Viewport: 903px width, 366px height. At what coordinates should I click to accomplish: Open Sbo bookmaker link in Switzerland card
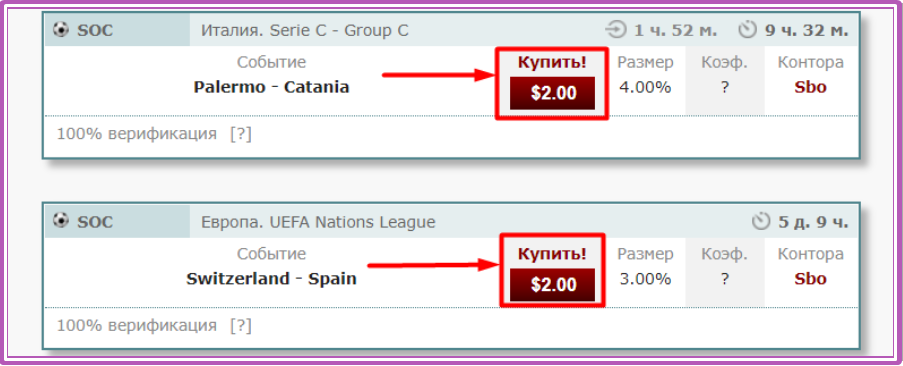point(810,279)
